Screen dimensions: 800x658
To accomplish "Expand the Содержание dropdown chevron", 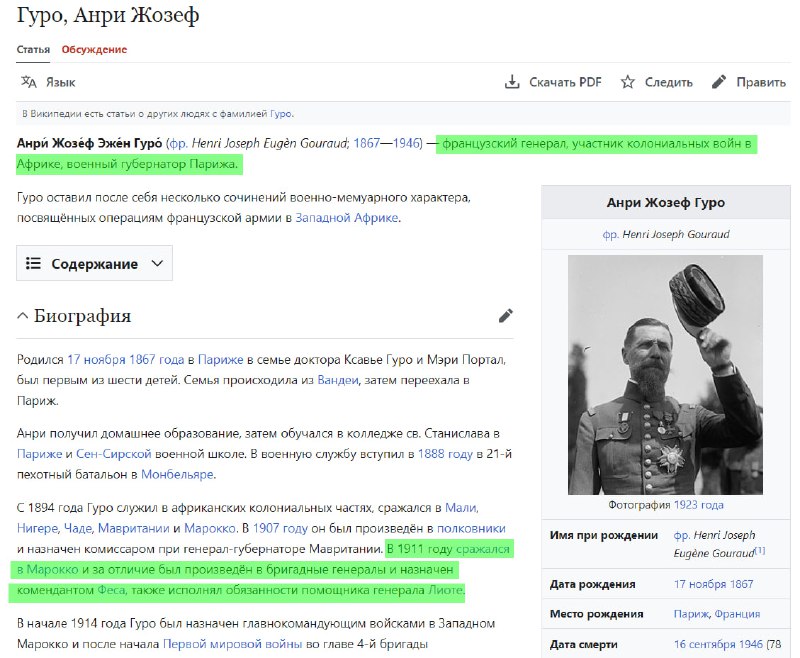I will tap(157, 263).
